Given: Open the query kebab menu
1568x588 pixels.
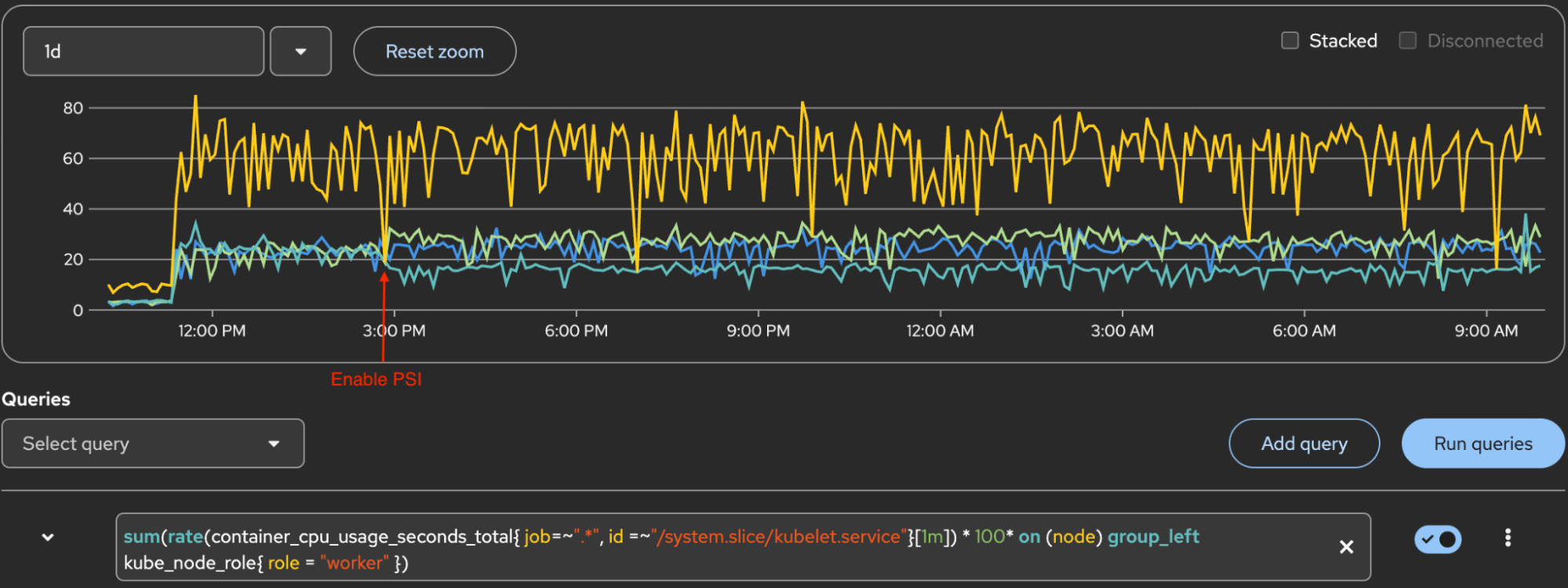Looking at the screenshot, I should click(1507, 538).
